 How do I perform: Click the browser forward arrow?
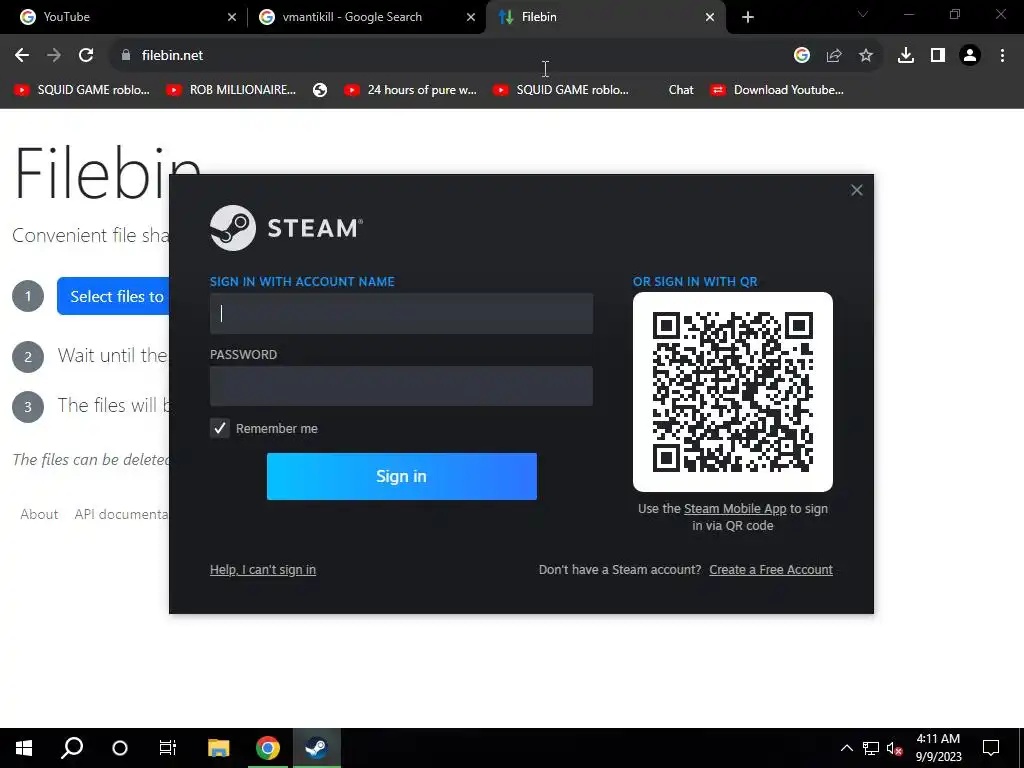[54, 56]
